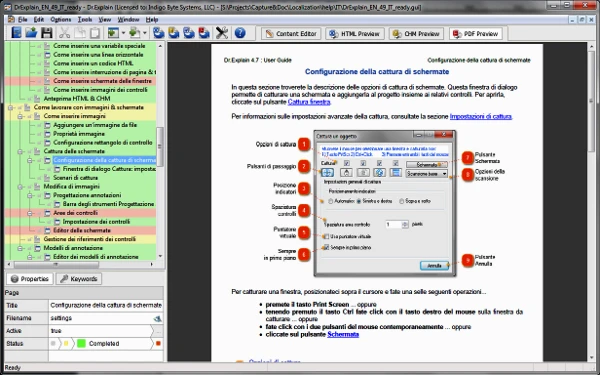Collapse the Cattura delle schermate node
This screenshot has height=375, width=600.
point(20,152)
